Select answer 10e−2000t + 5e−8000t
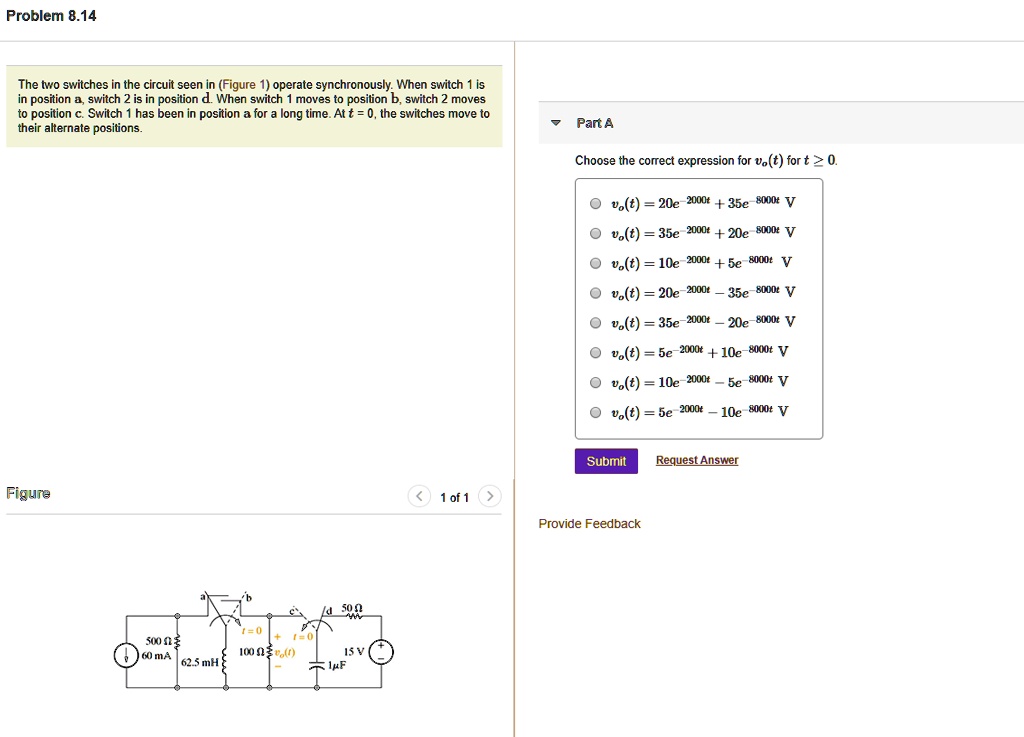This screenshot has width=1024, height=737. [594, 263]
